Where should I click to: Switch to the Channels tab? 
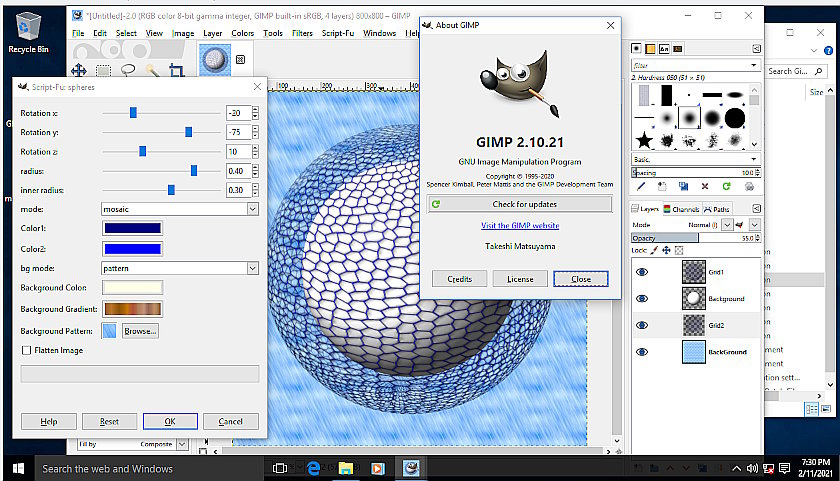[680, 209]
